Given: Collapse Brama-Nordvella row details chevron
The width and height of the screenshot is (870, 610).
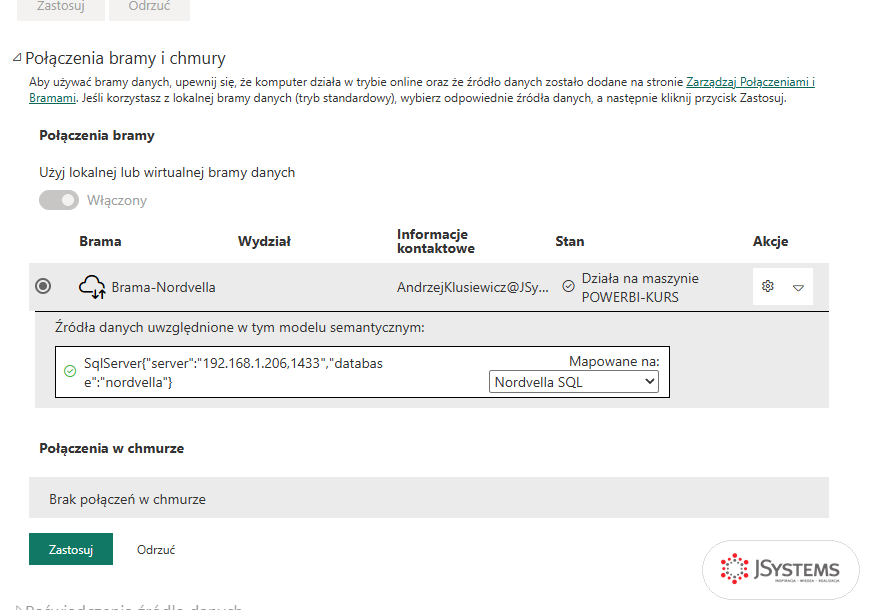Looking at the screenshot, I should (x=798, y=288).
